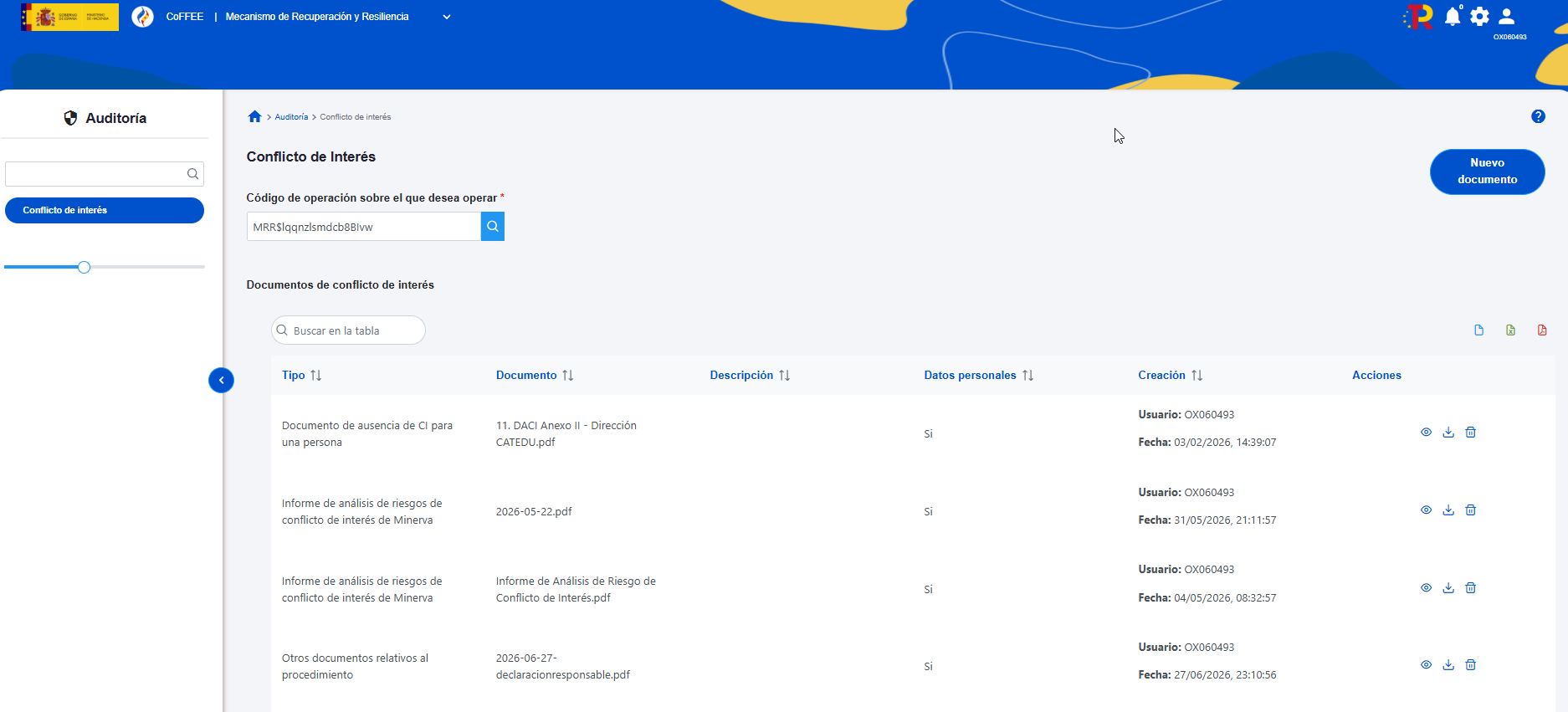This screenshot has width=1568, height=712.
Task: Delete the DACI Anexo II document row
Action: [x=1471, y=433]
